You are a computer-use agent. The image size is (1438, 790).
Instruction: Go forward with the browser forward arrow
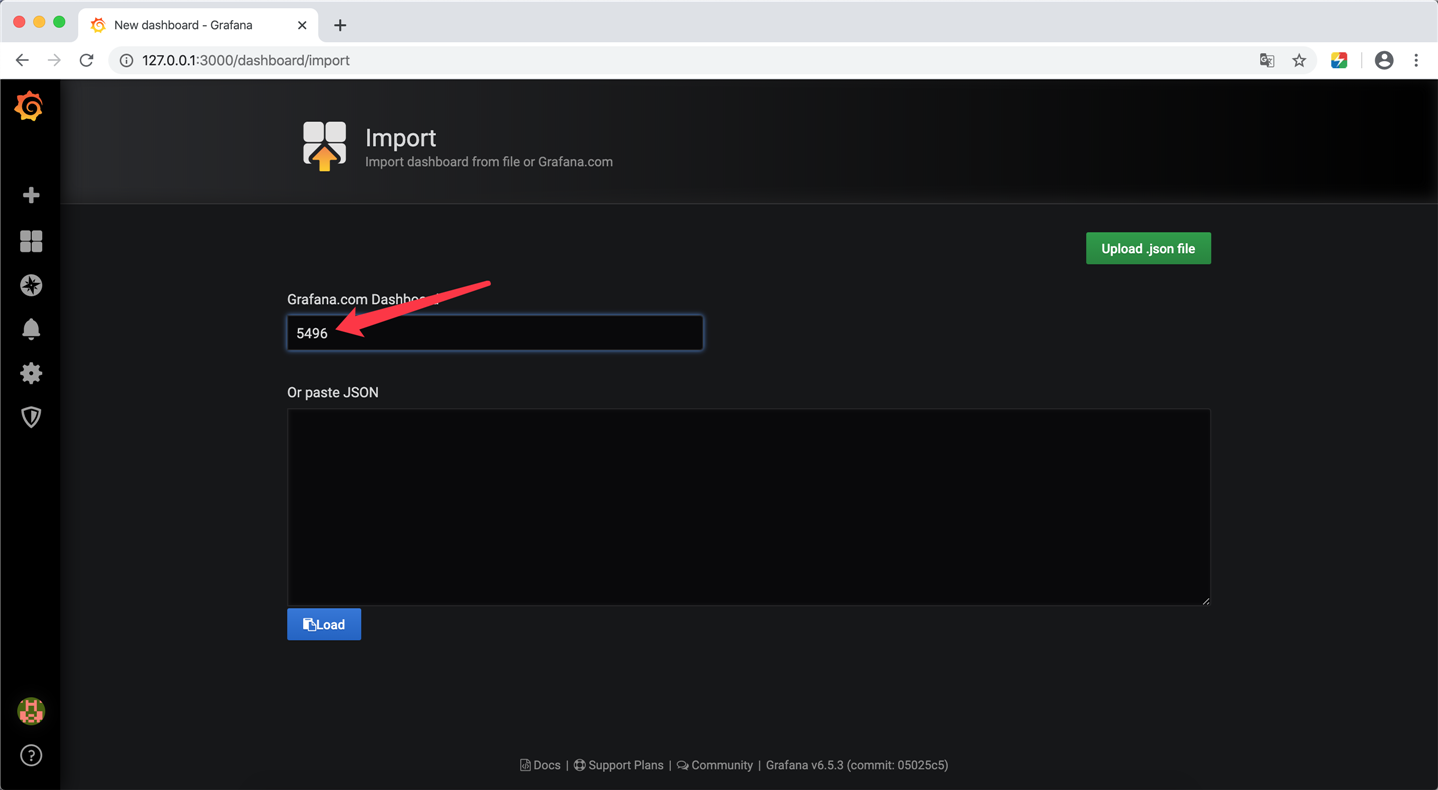point(54,60)
